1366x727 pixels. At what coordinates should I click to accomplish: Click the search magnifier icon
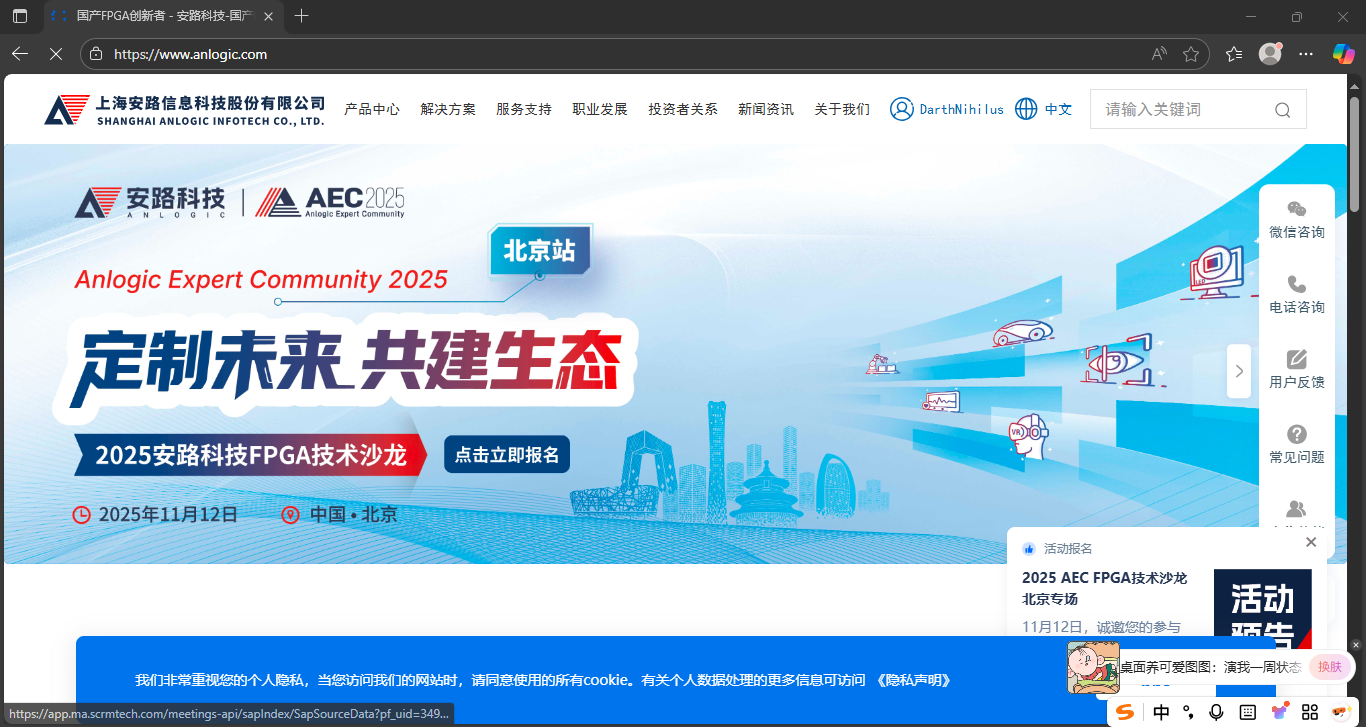[1282, 109]
